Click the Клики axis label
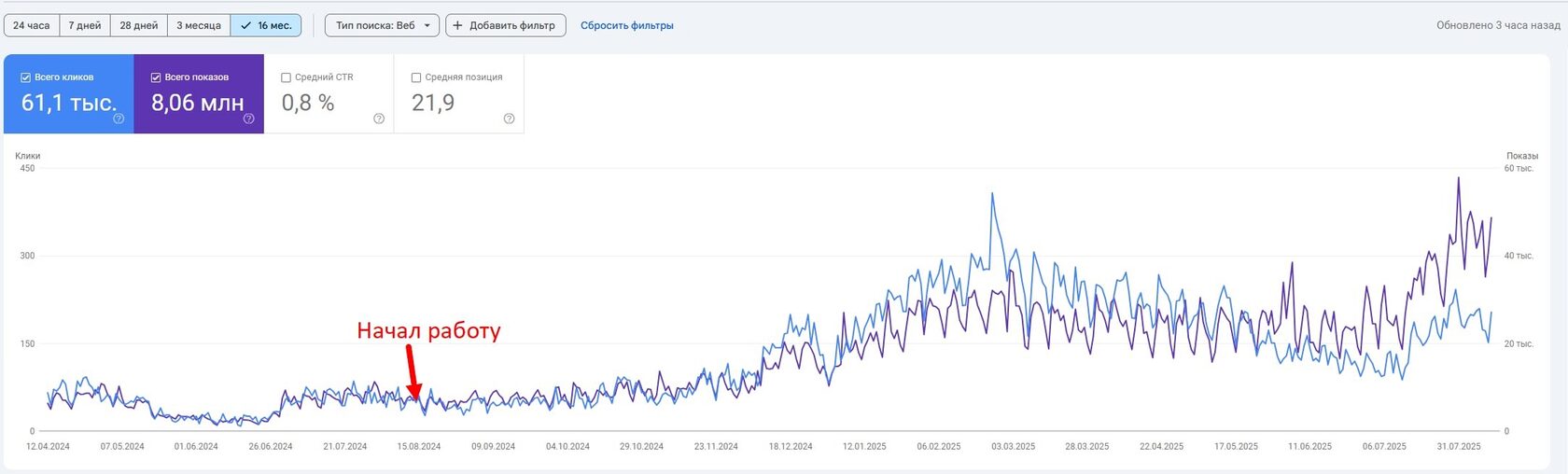This screenshot has width=1568, height=474. pos(28,156)
